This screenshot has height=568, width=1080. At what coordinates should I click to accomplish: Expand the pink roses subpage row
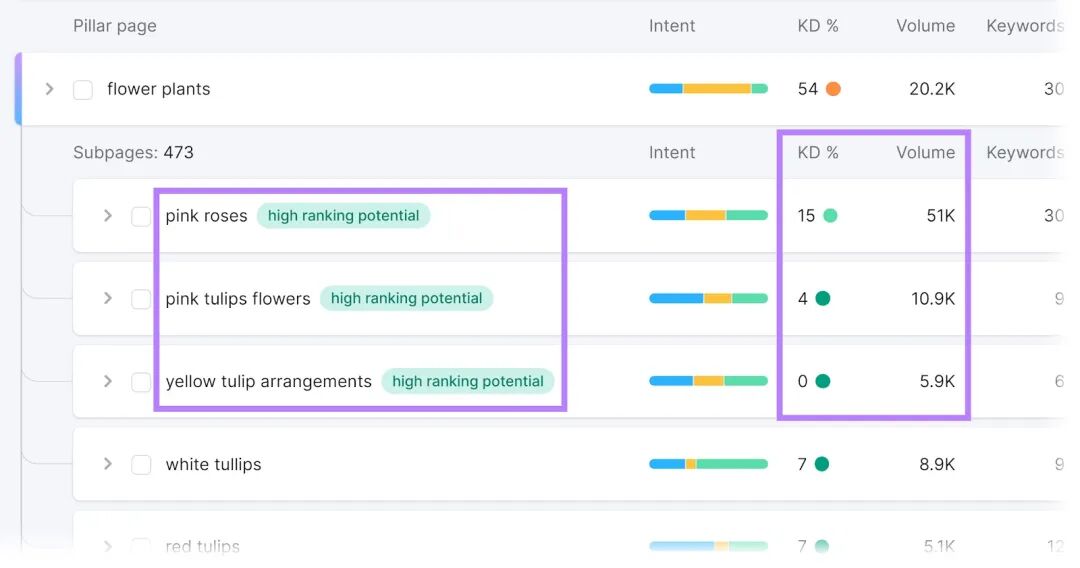[107, 215]
